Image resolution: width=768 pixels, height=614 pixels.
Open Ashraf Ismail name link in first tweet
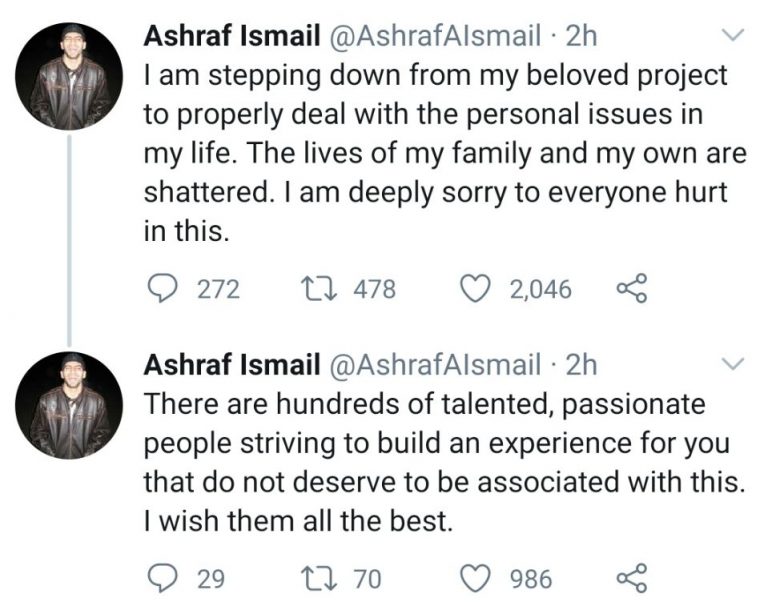click(232, 36)
